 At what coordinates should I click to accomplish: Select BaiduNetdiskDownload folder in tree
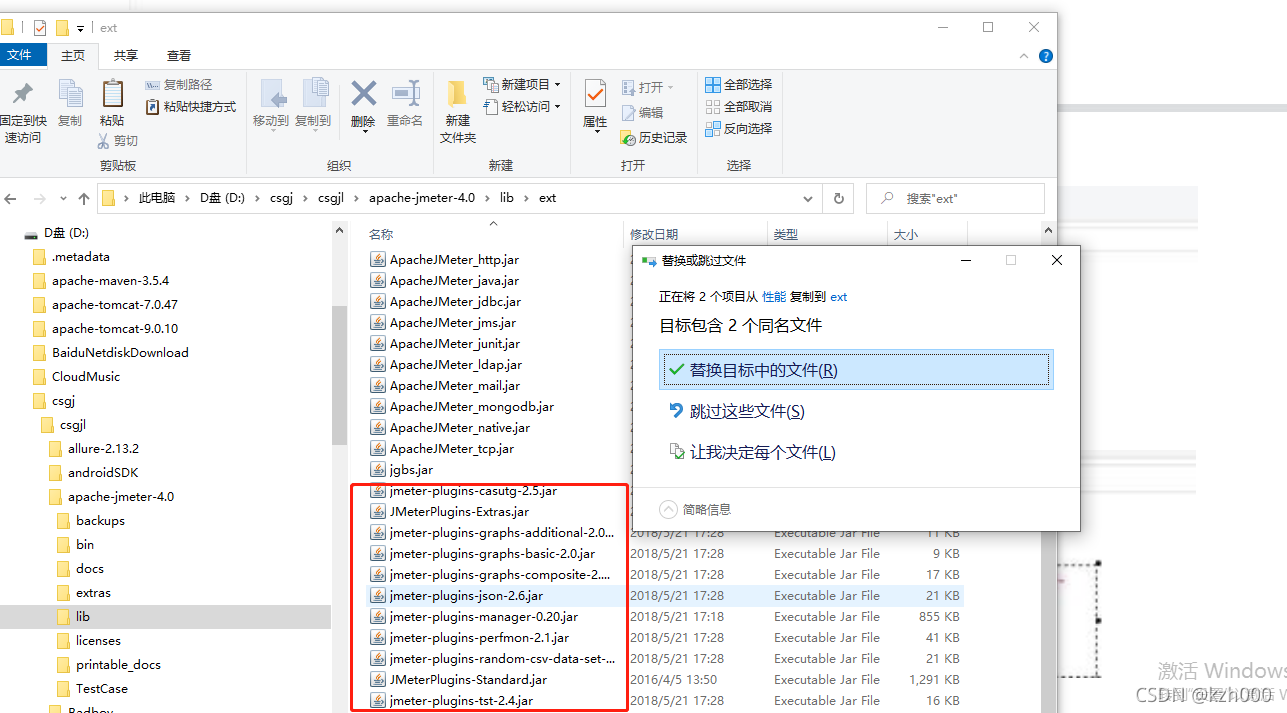(x=110, y=352)
